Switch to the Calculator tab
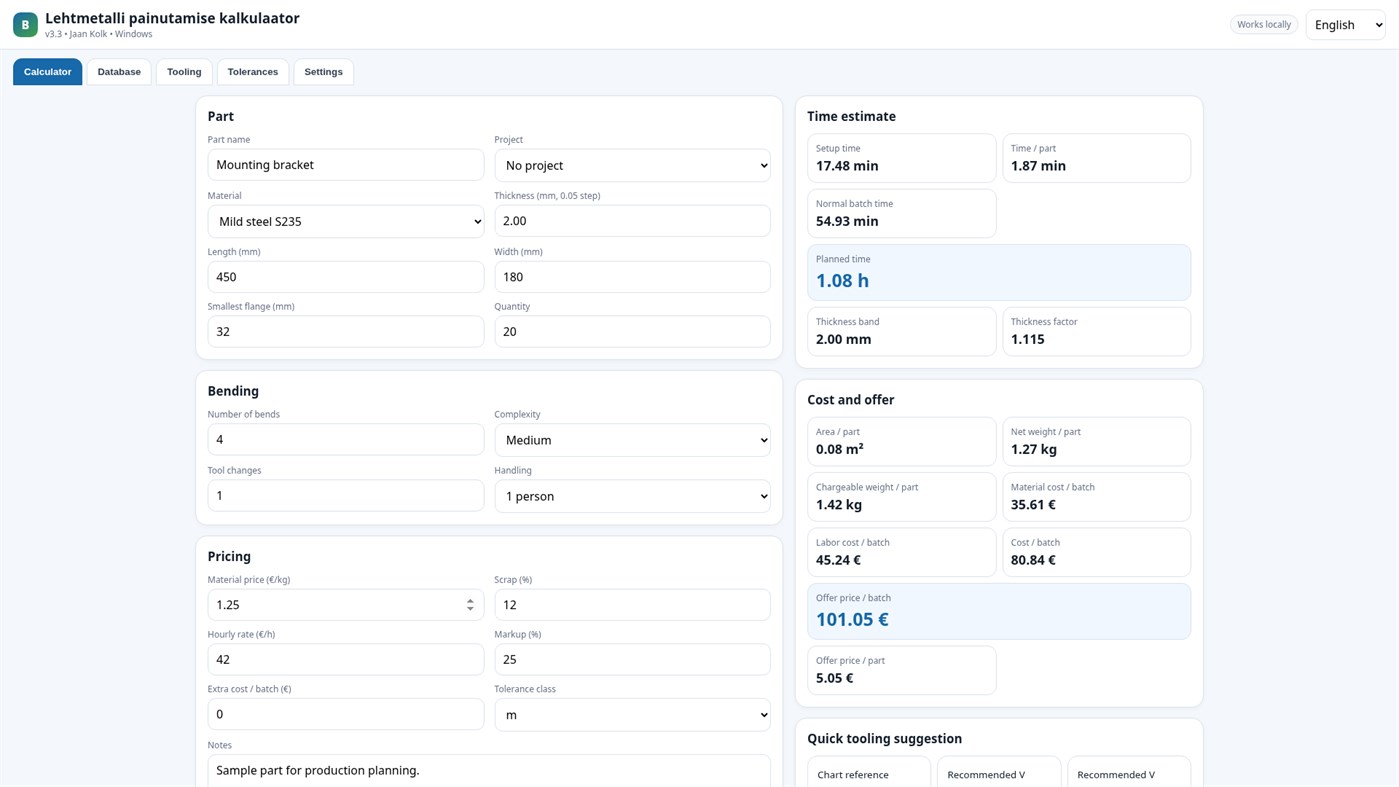This screenshot has width=1399, height=787. tap(48, 72)
